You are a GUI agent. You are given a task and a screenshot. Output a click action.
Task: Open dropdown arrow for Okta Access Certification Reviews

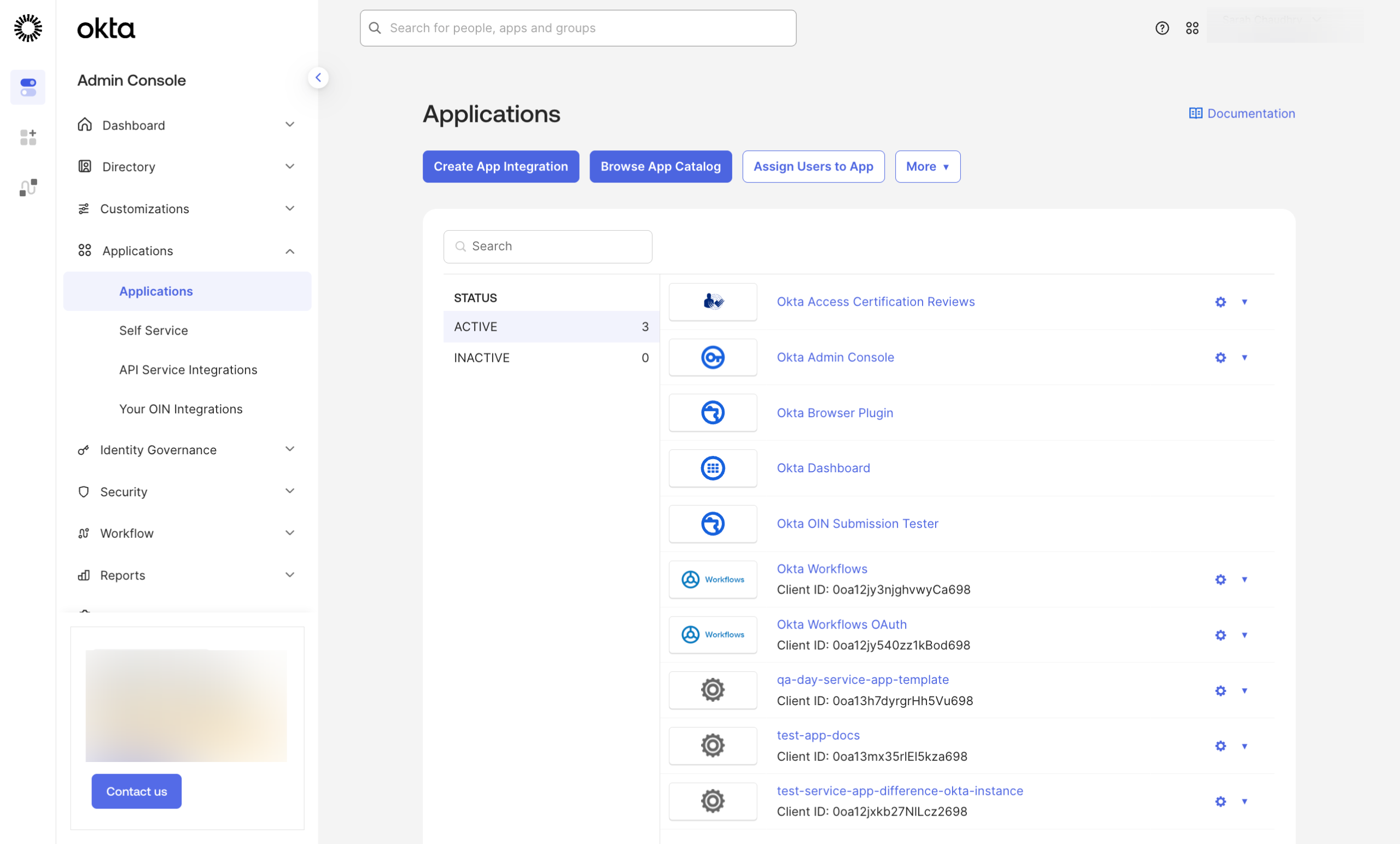1244,302
